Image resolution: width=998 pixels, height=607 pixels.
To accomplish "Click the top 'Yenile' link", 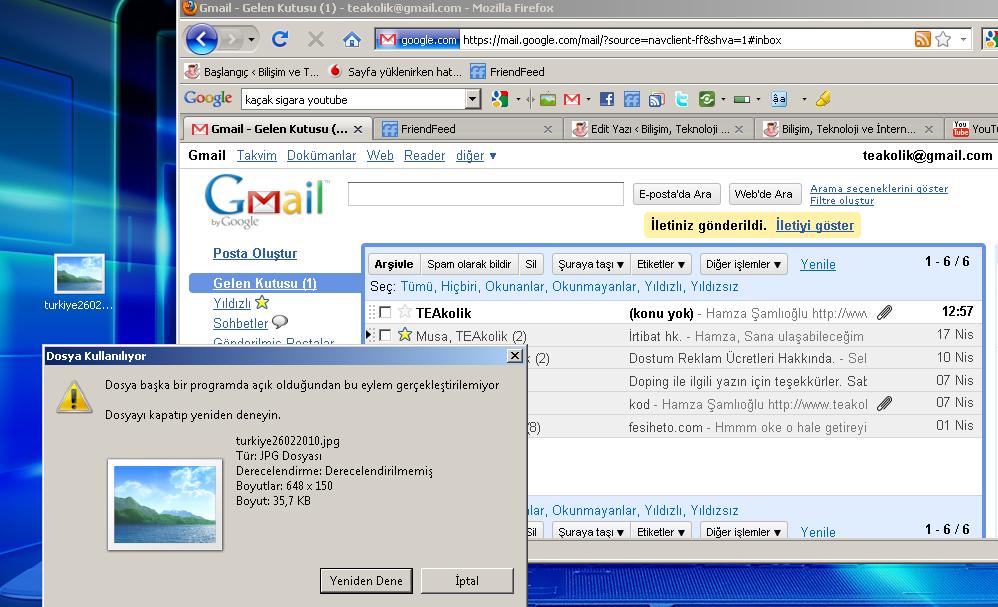I will pos(818,264).
